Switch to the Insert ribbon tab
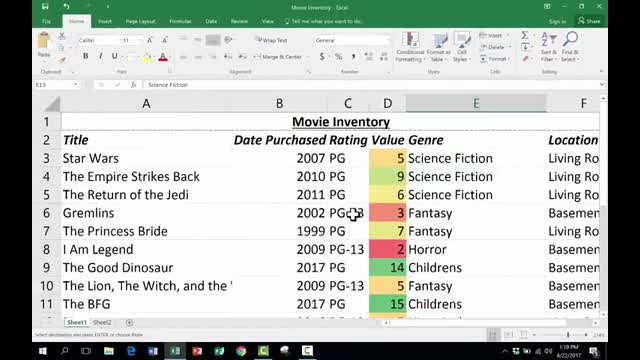The image size is (640, 360). (x=105, y=21)
